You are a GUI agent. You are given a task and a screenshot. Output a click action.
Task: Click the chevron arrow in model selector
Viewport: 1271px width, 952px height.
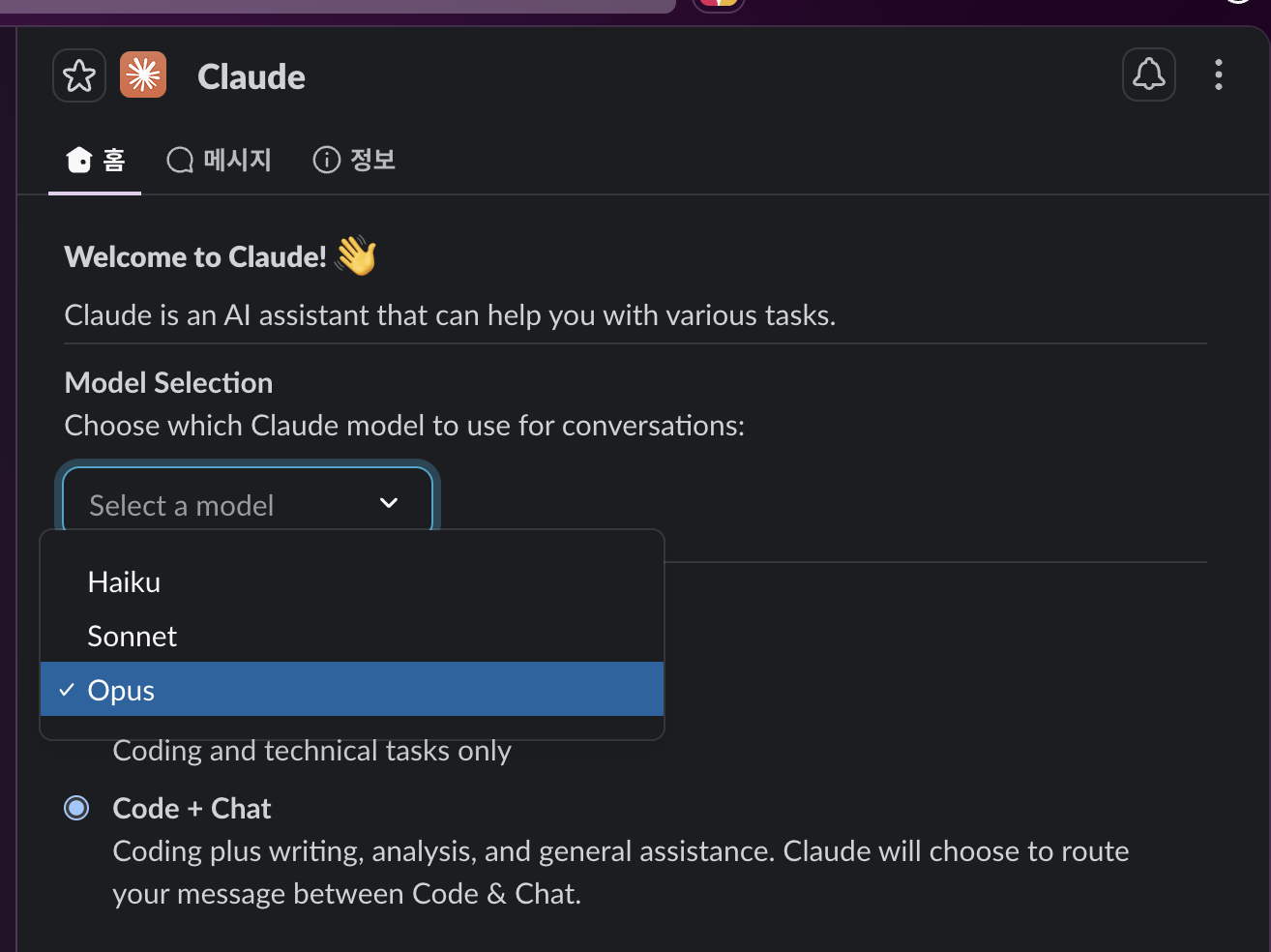[x=389, y=503]
